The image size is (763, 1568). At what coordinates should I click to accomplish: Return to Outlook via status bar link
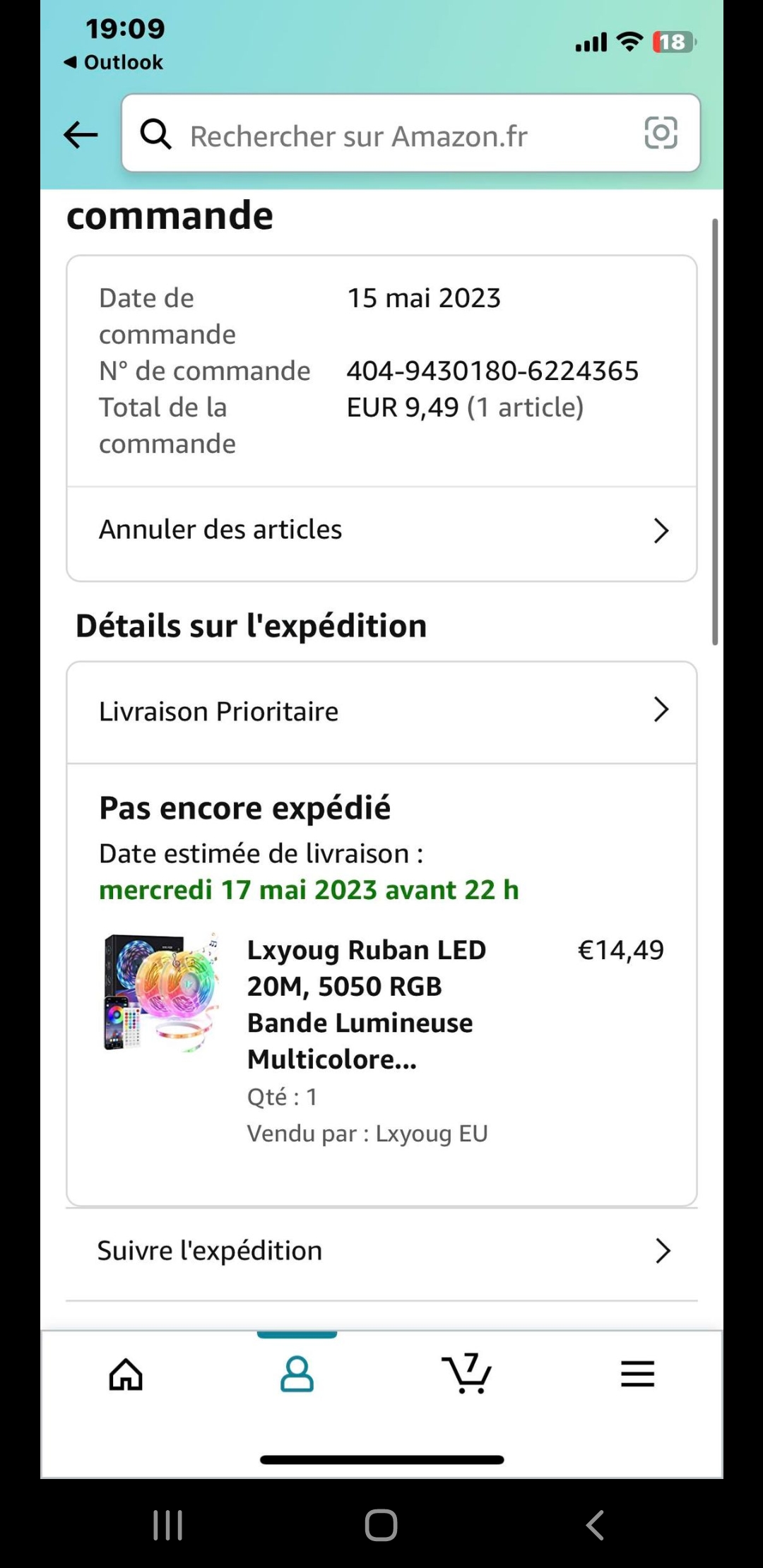114,62
